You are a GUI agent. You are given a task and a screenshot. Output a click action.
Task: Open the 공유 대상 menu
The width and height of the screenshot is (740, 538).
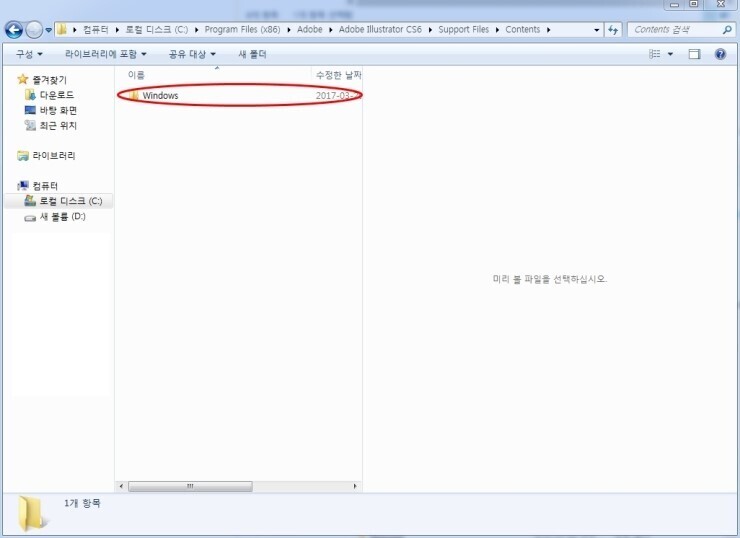192,54
